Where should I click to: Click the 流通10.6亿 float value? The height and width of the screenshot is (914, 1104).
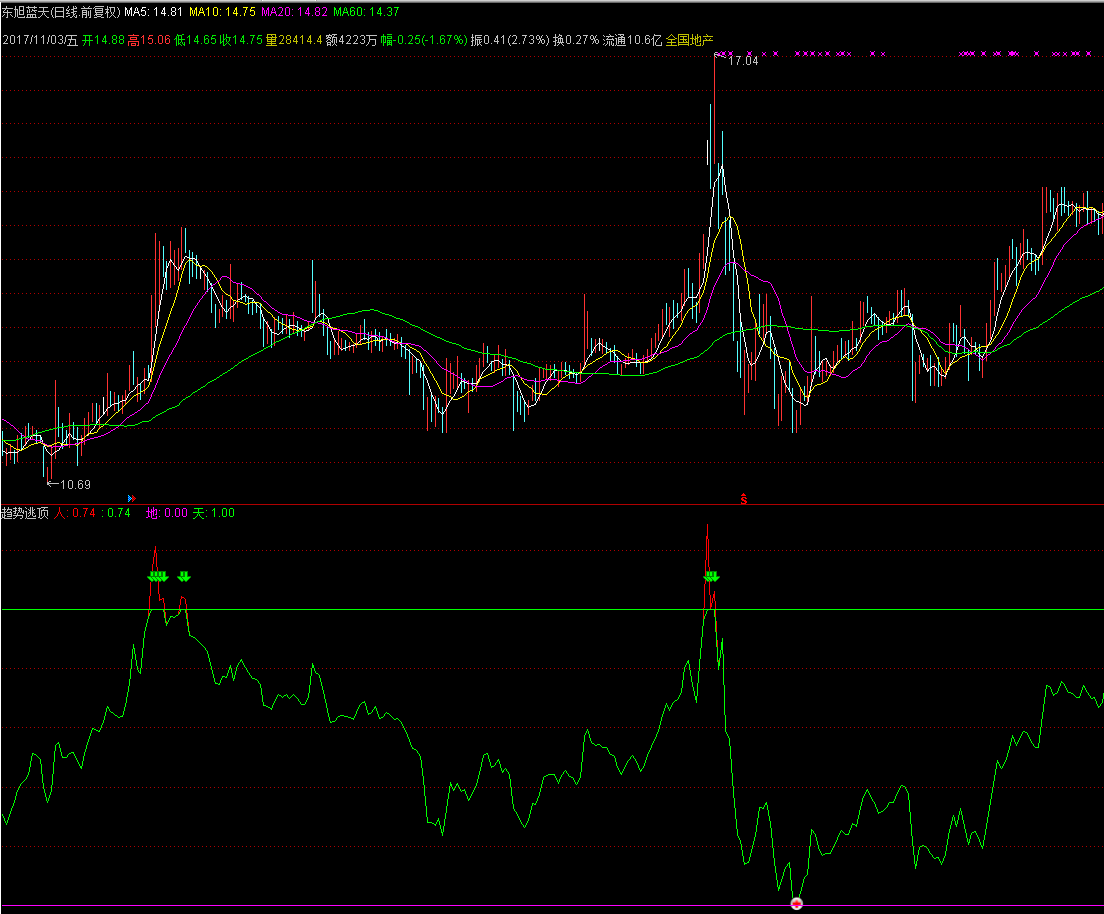point(632,40)
